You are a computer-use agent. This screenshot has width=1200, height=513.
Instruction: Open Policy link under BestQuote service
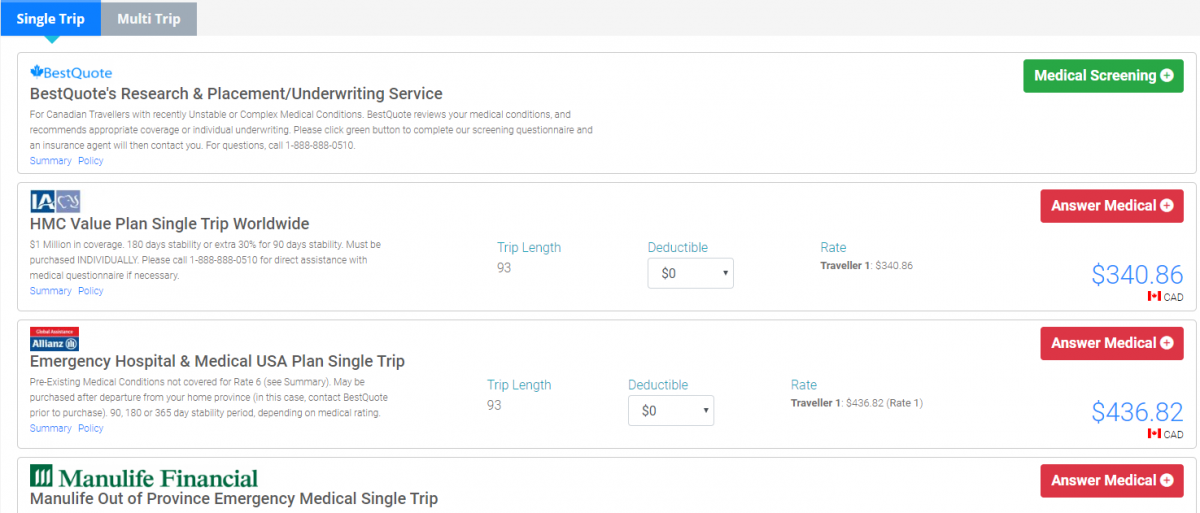(x=90, y=161)
